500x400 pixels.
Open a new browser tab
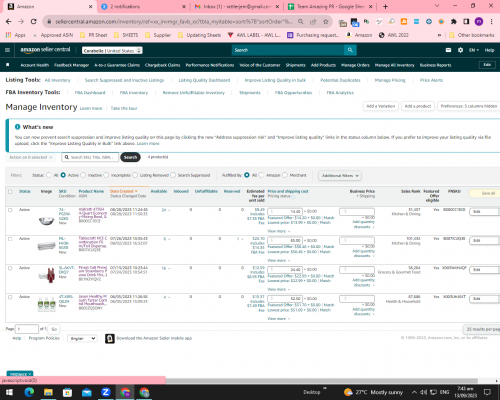pos(385,6)
